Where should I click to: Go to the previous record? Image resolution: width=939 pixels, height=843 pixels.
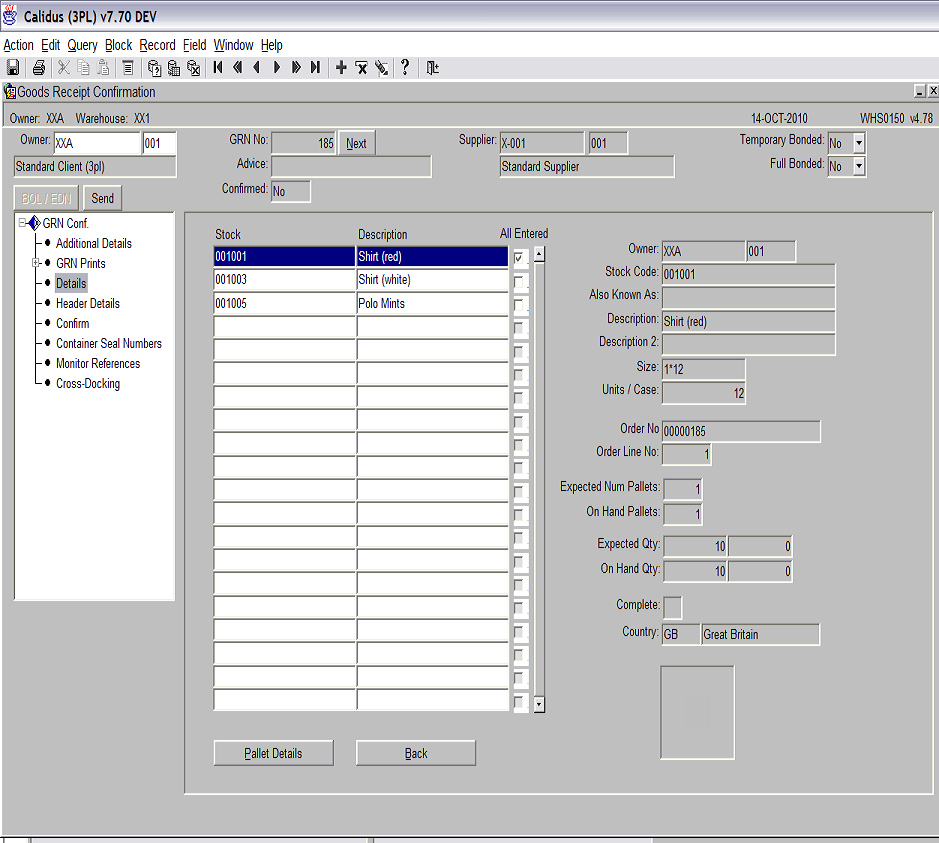coord(257,68)
